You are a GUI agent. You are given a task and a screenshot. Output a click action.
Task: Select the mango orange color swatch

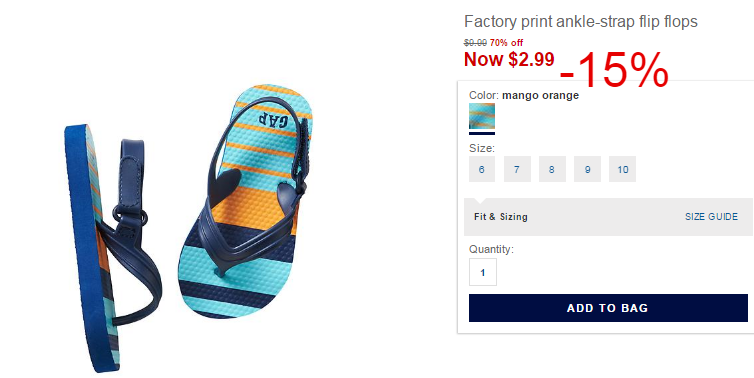(x=482, y=116)
